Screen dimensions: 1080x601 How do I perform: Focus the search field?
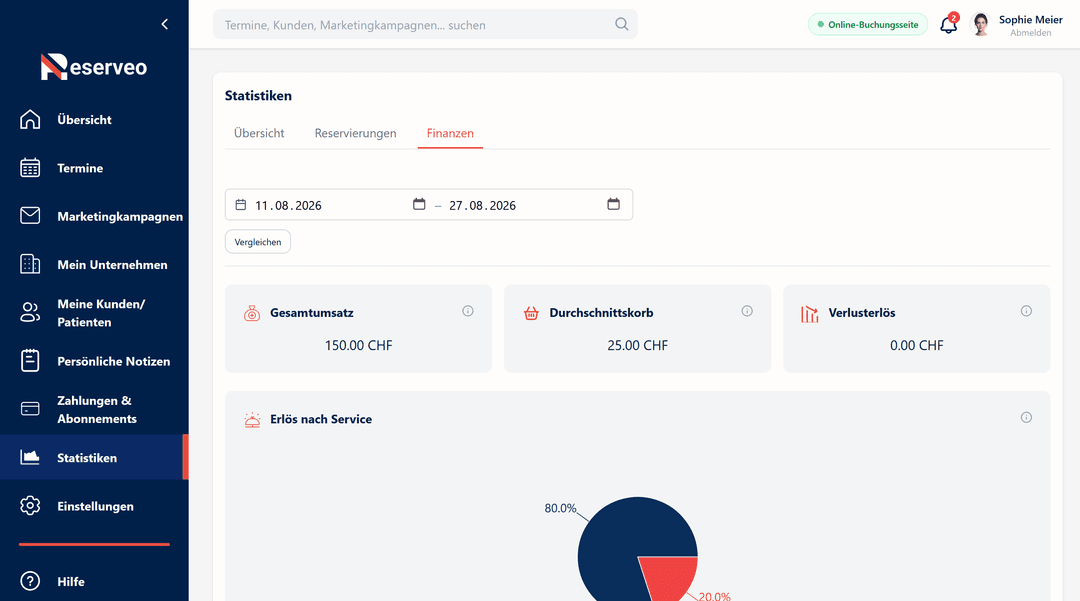(425, 25)
